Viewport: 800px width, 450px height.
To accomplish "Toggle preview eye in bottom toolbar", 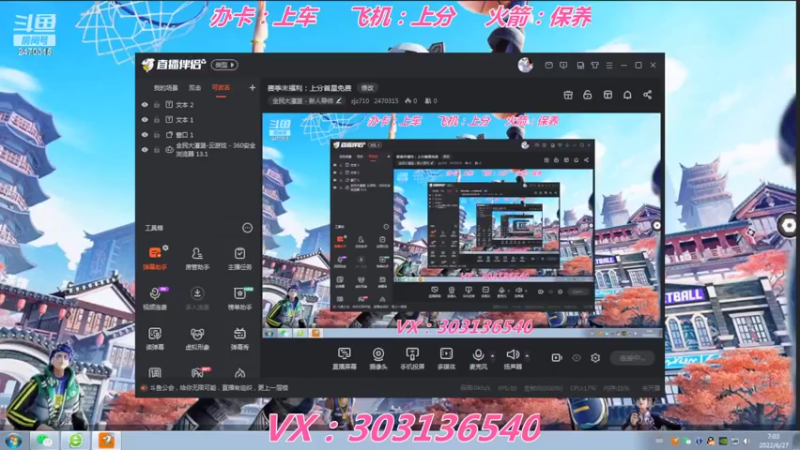I will 576,358.
